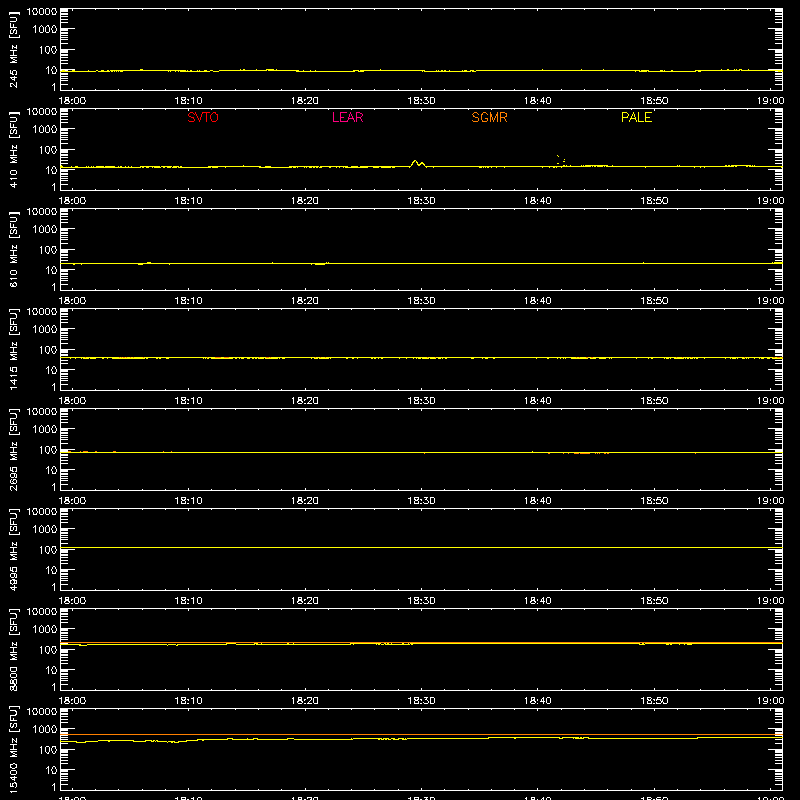This screenshot has height=800, width=800.
Task: Click the 100 y-axis label in 610 MHz panel
Action: [x=48, y=249]
